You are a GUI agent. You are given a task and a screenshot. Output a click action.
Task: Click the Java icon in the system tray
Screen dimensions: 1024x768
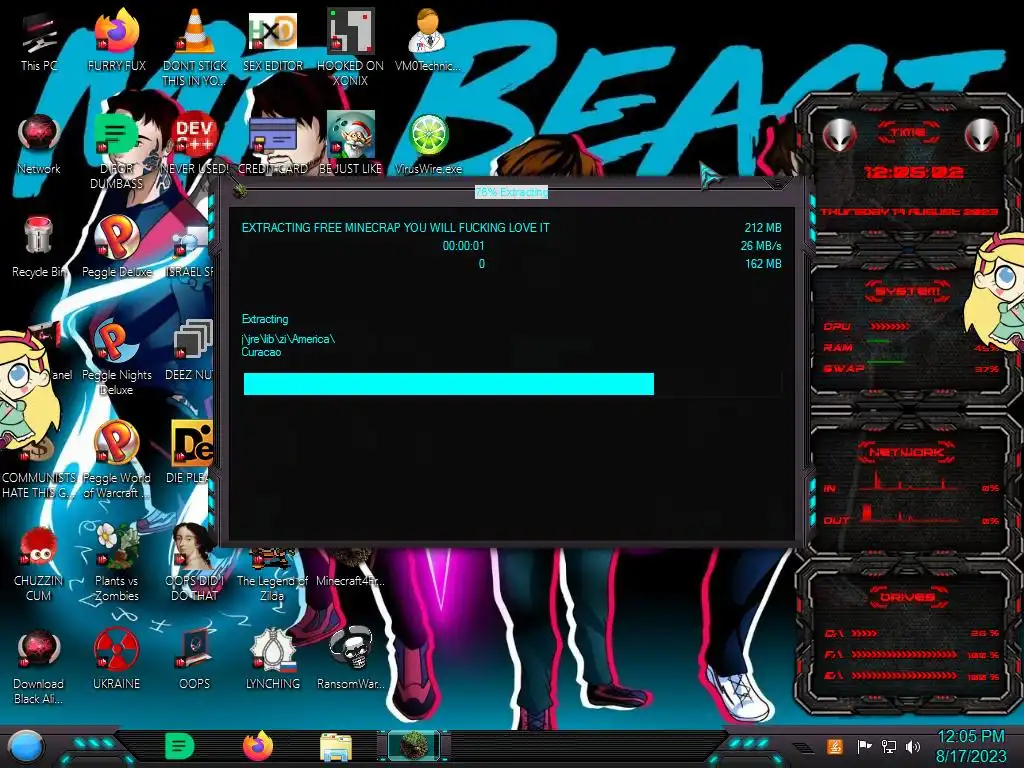click(x=835, y=746)
